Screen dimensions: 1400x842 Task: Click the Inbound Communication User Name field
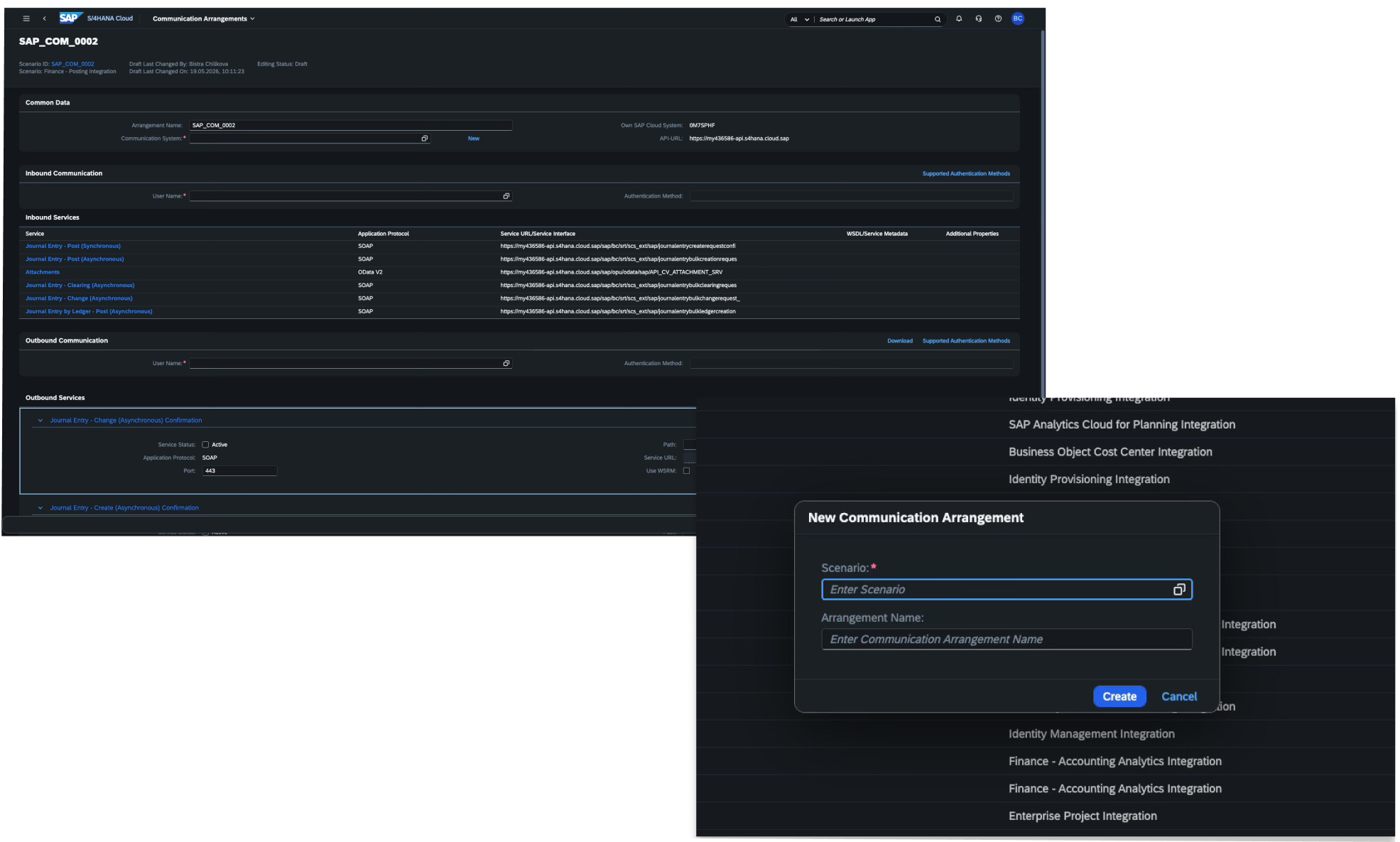[x=350, y=196]
